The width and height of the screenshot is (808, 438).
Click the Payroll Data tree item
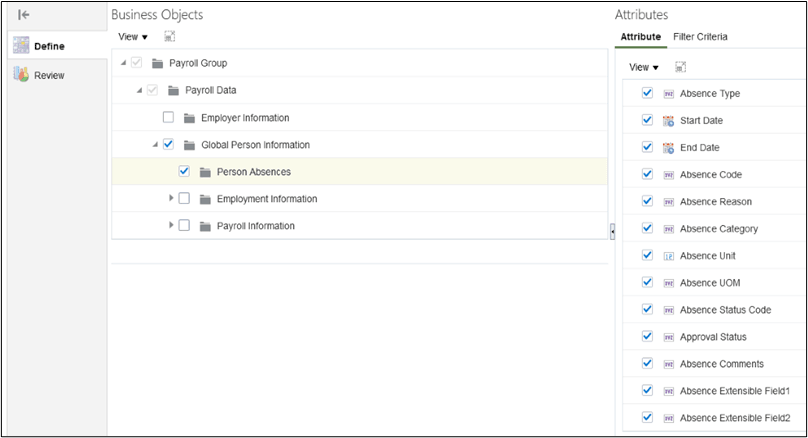pos(211,90)
